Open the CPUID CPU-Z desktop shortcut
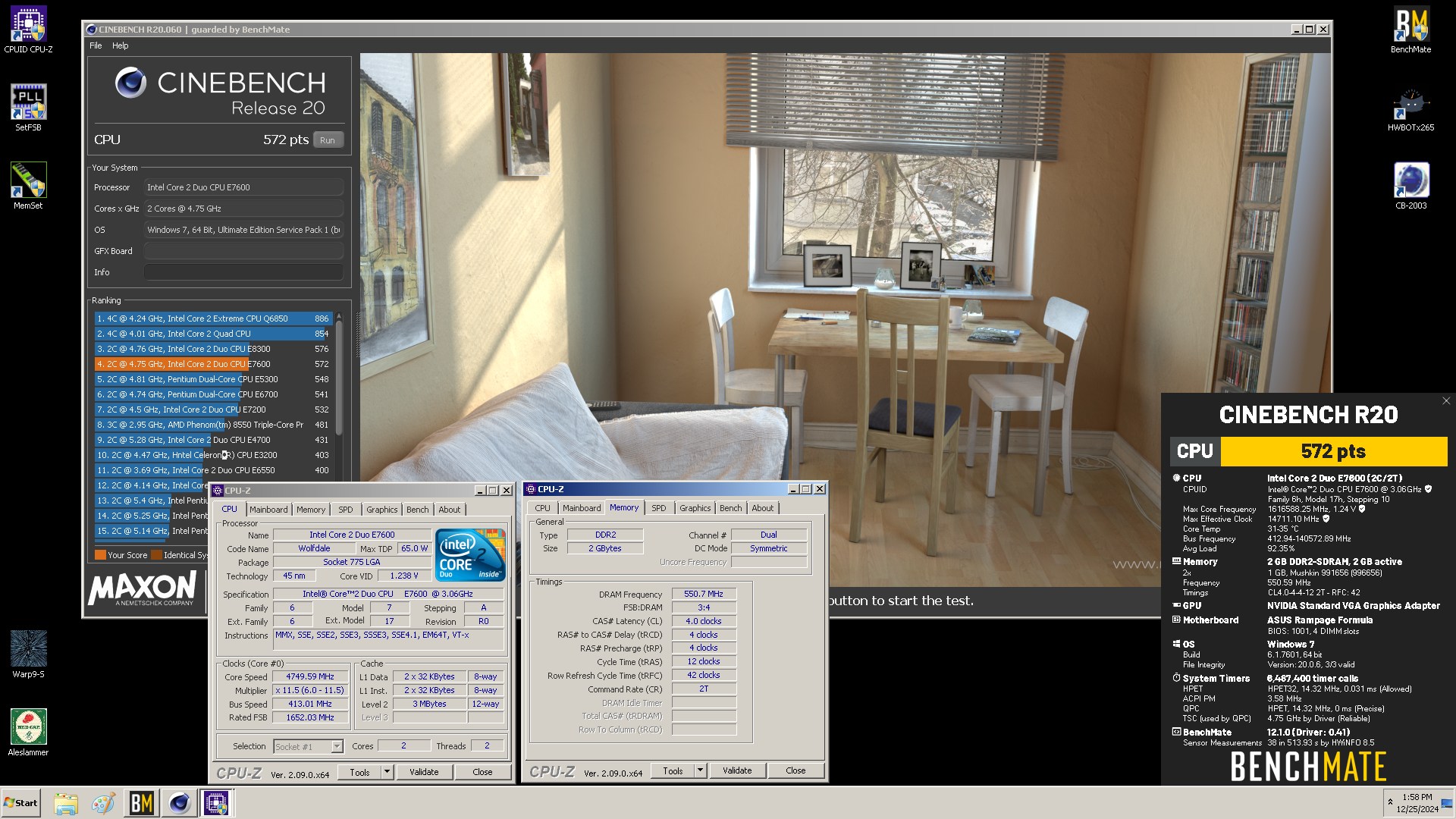The height and width of the screenshot is (819, 1456). pyautogui.click(x=28, y=29)
